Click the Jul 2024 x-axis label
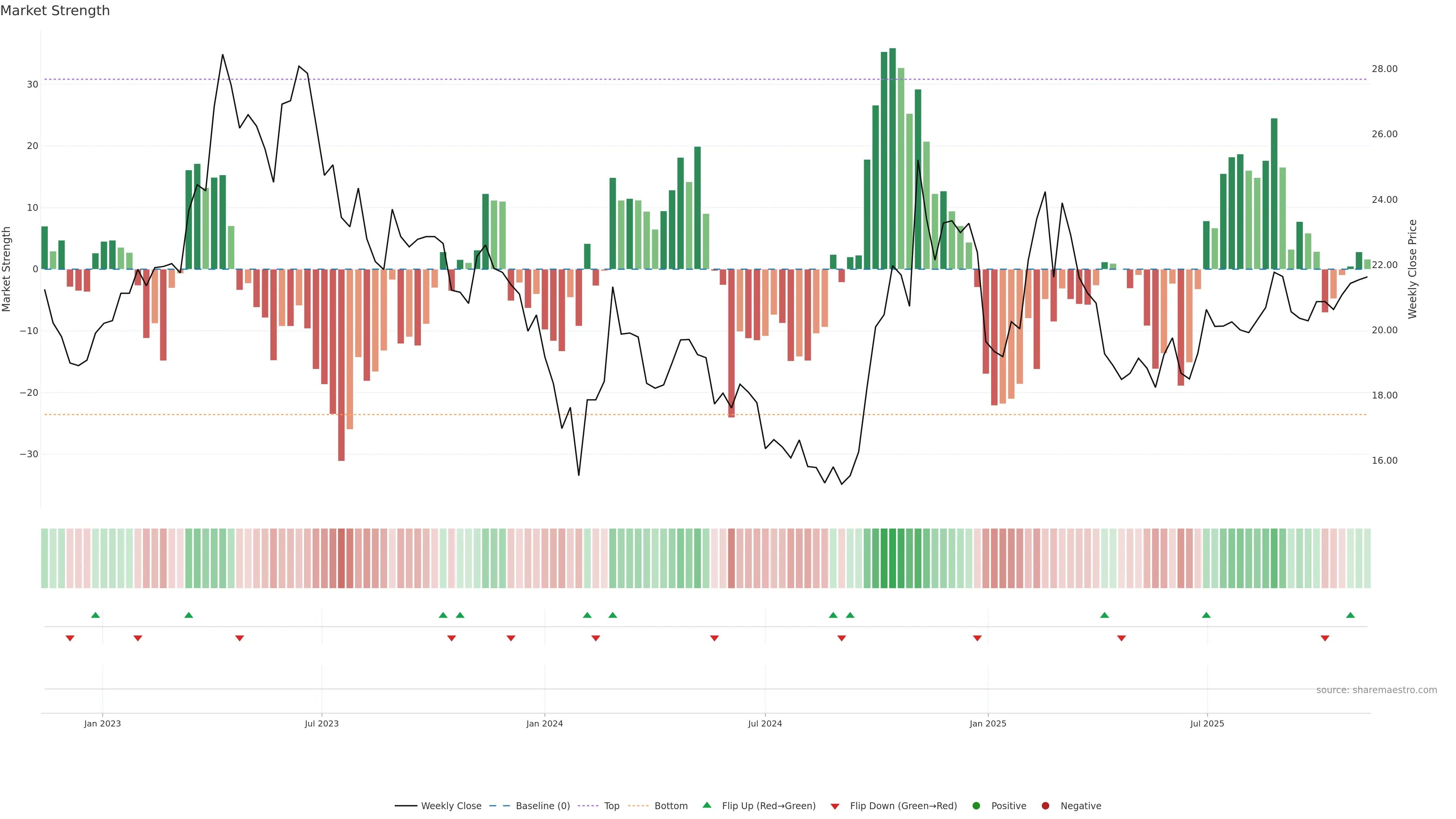 (765, 724)
